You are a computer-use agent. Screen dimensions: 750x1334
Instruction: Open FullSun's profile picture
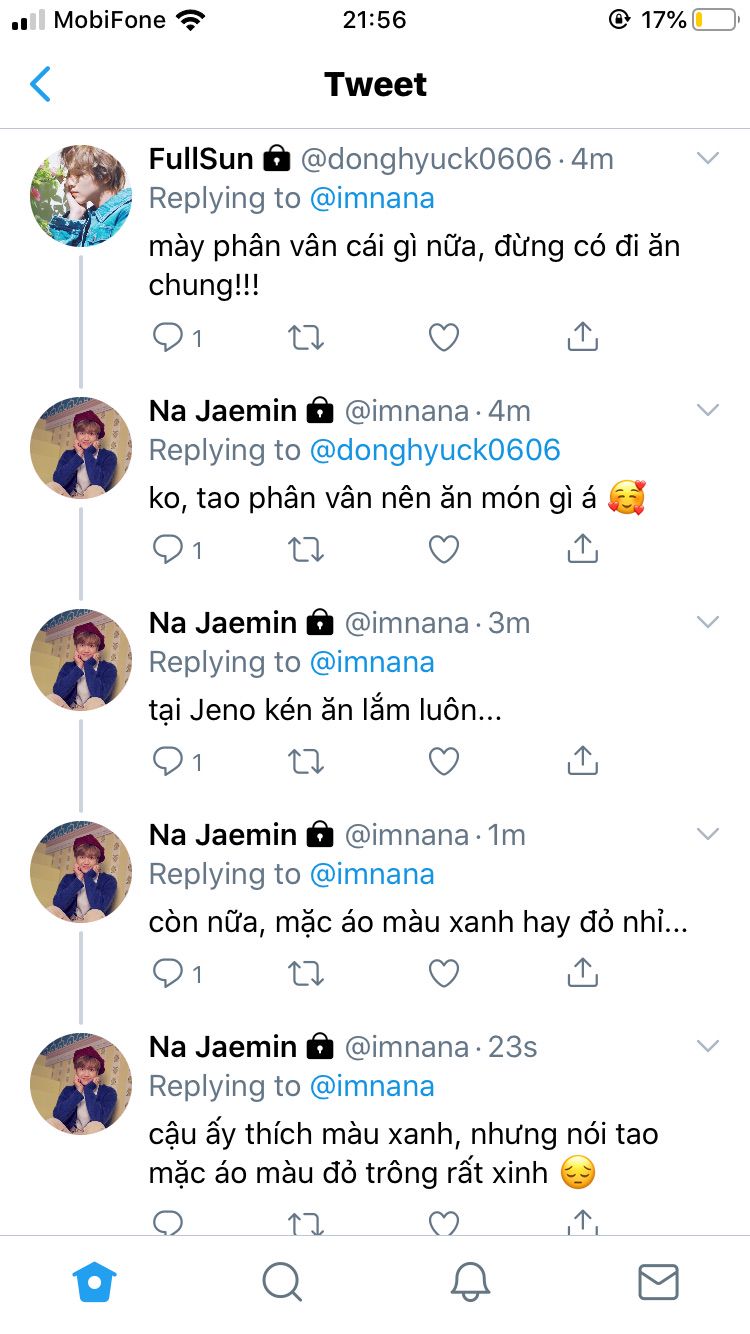coord(81,195)
